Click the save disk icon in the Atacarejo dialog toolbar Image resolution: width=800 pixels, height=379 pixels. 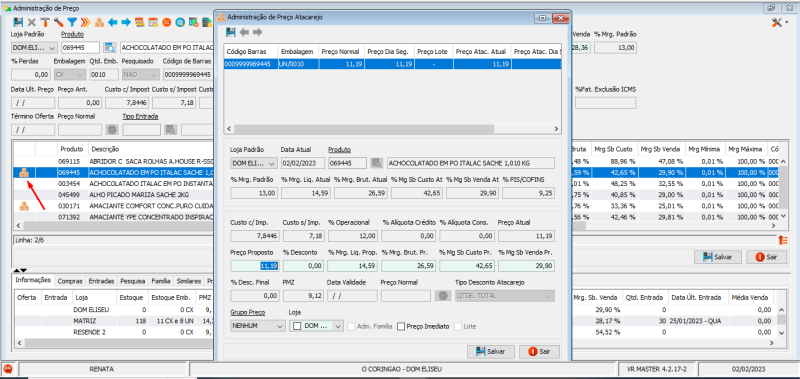[x=231, y=32]
